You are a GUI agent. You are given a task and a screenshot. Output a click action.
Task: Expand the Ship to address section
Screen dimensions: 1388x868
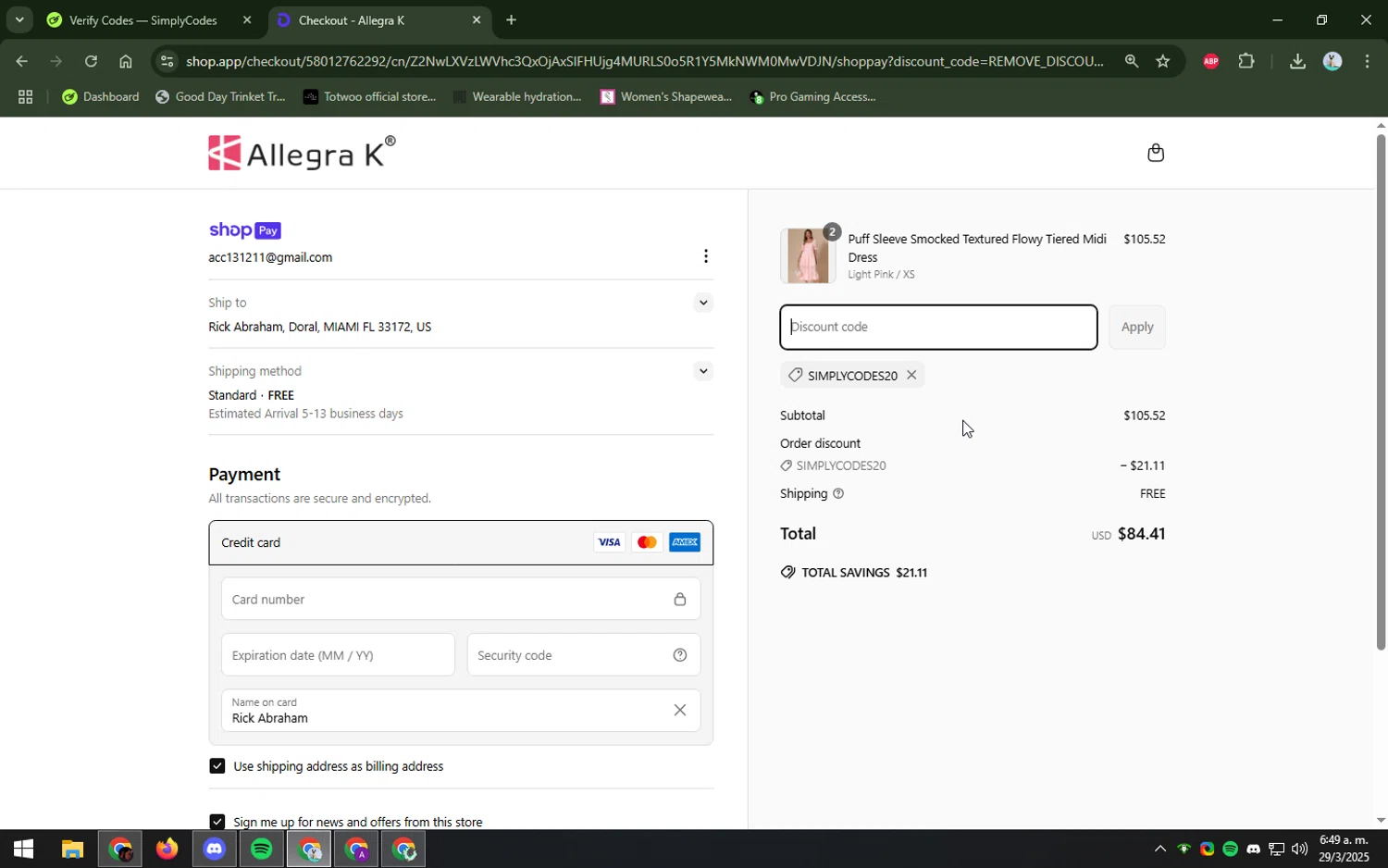pos(703,303)
